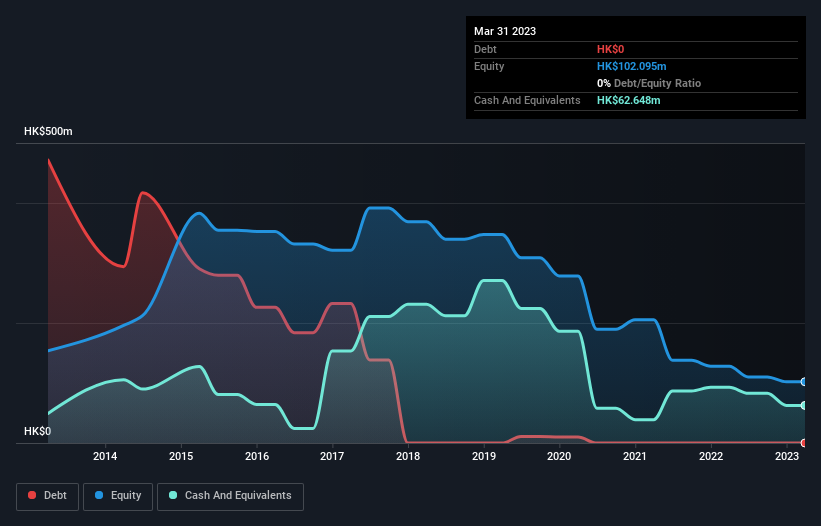The image size is (821, 526).
Task: Click the 2019 axis label
Action: point(484,456)
